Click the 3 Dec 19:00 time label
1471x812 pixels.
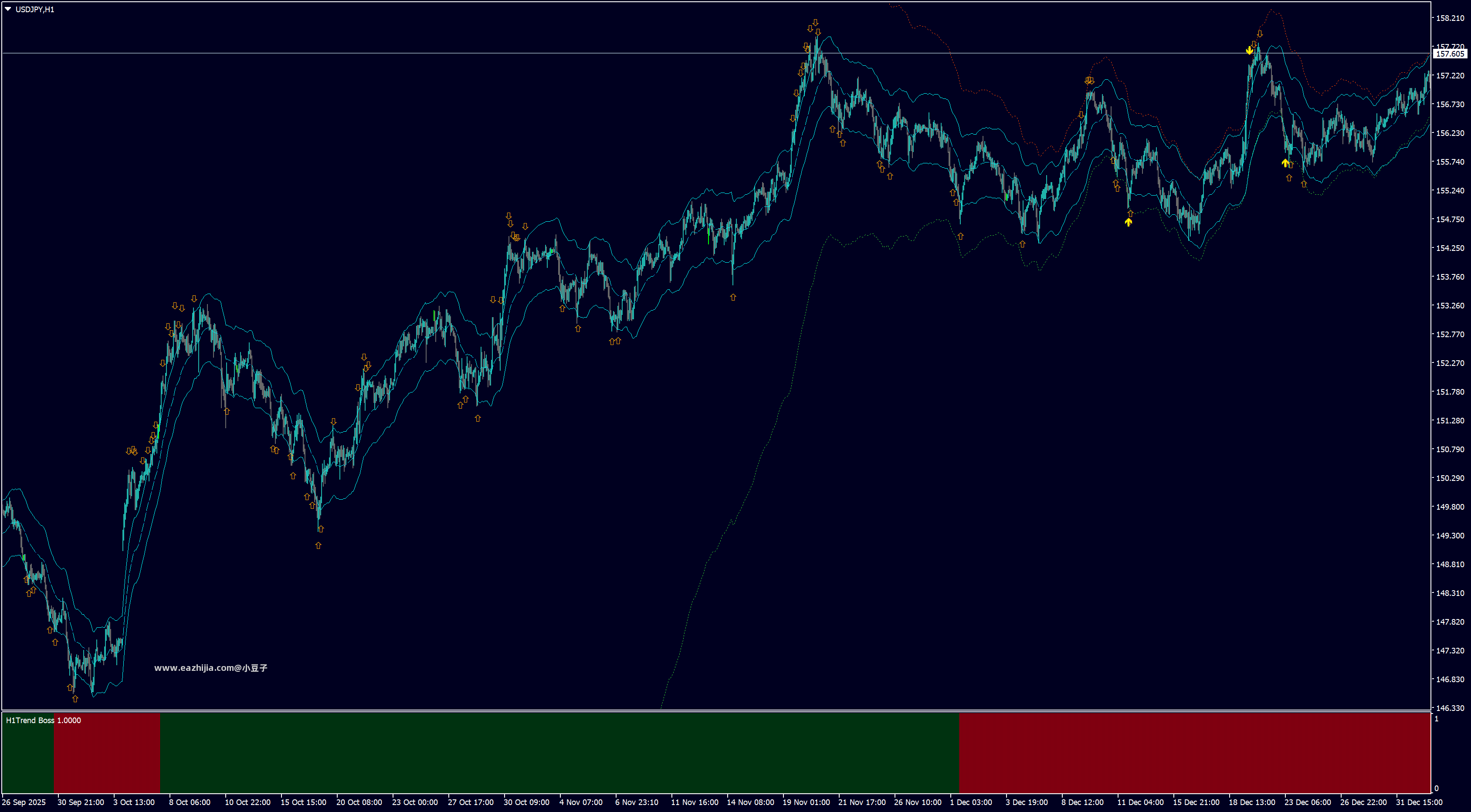pyautogui.click(x=1027, y=802)
